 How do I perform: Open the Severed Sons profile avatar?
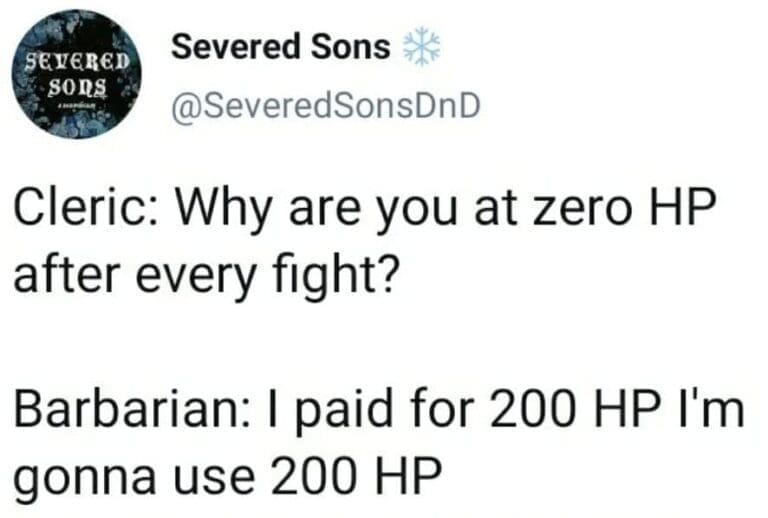(x=77, y=74)
